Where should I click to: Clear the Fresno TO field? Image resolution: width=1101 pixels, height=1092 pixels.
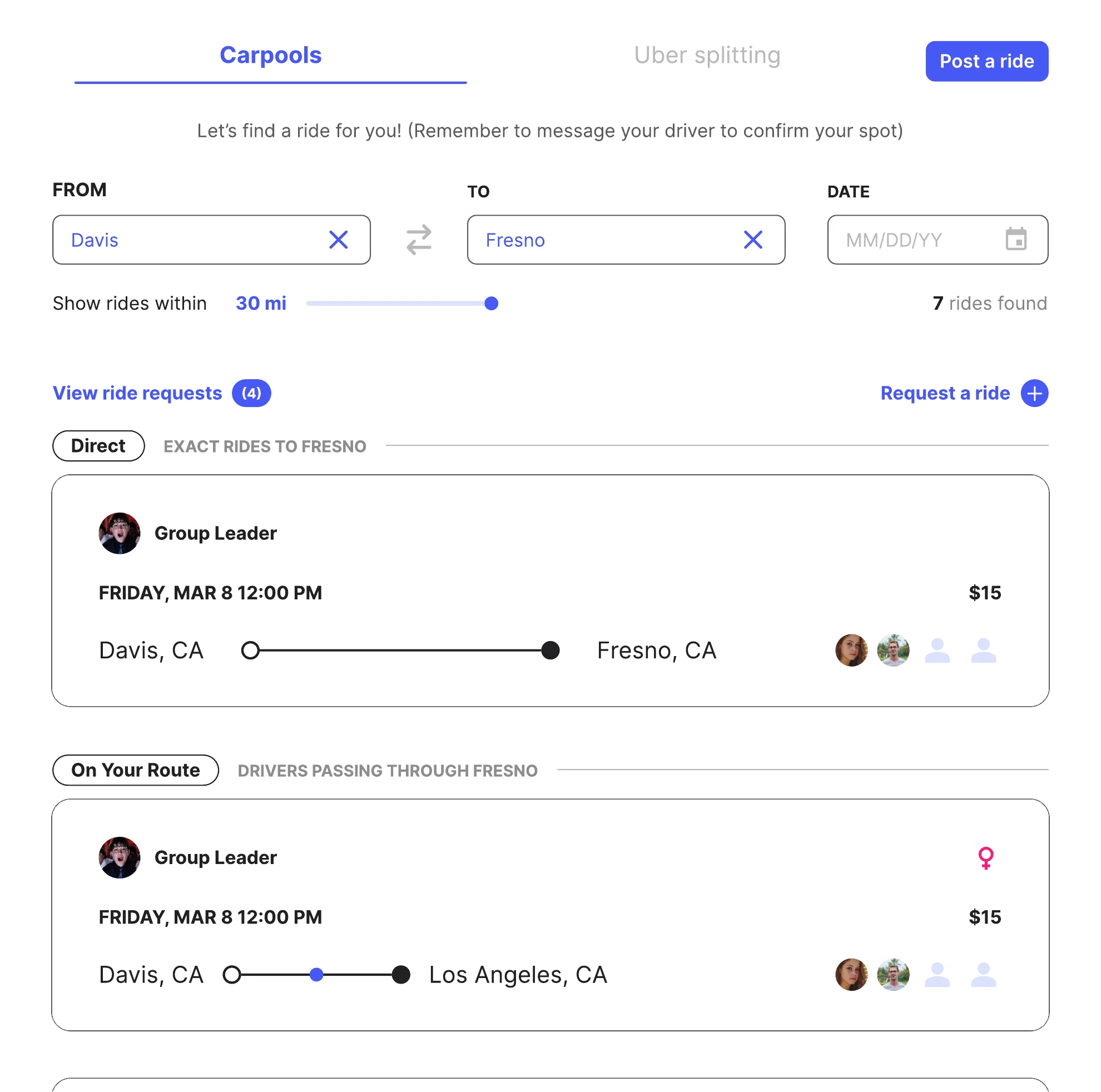pyautogui.click(x=753, y=240)
